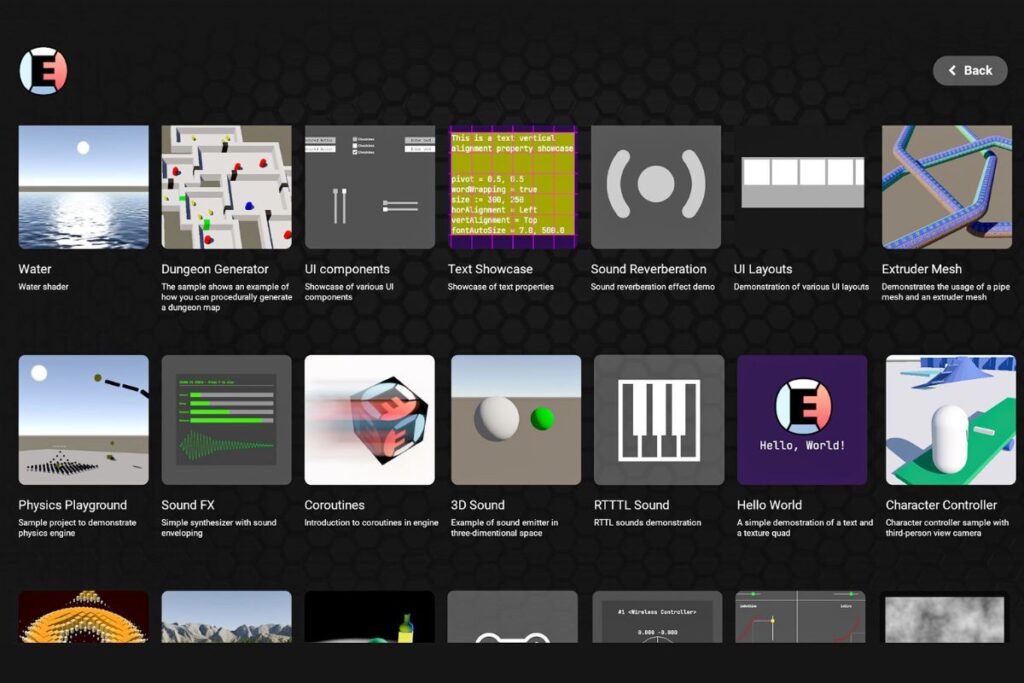Image resolution: width=1024 pixels, height=683 pixels.
Task: Launch the 3D Sound sample
Action: 515,420
